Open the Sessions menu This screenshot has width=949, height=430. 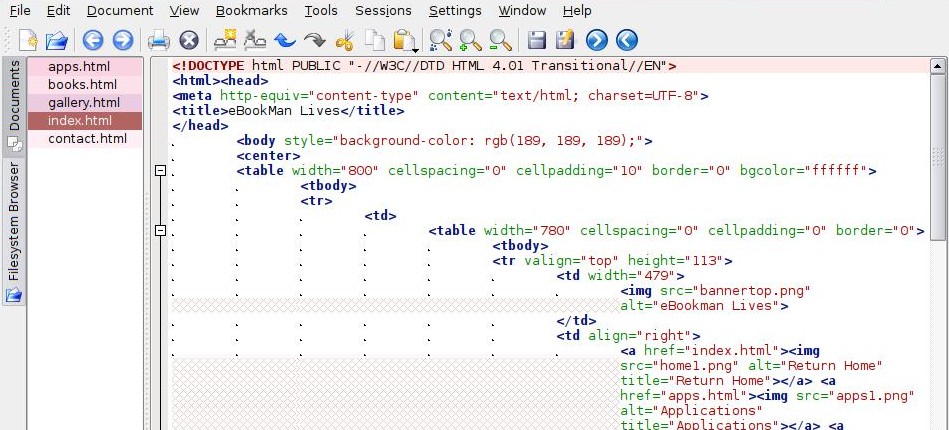[x=383, y=11]
